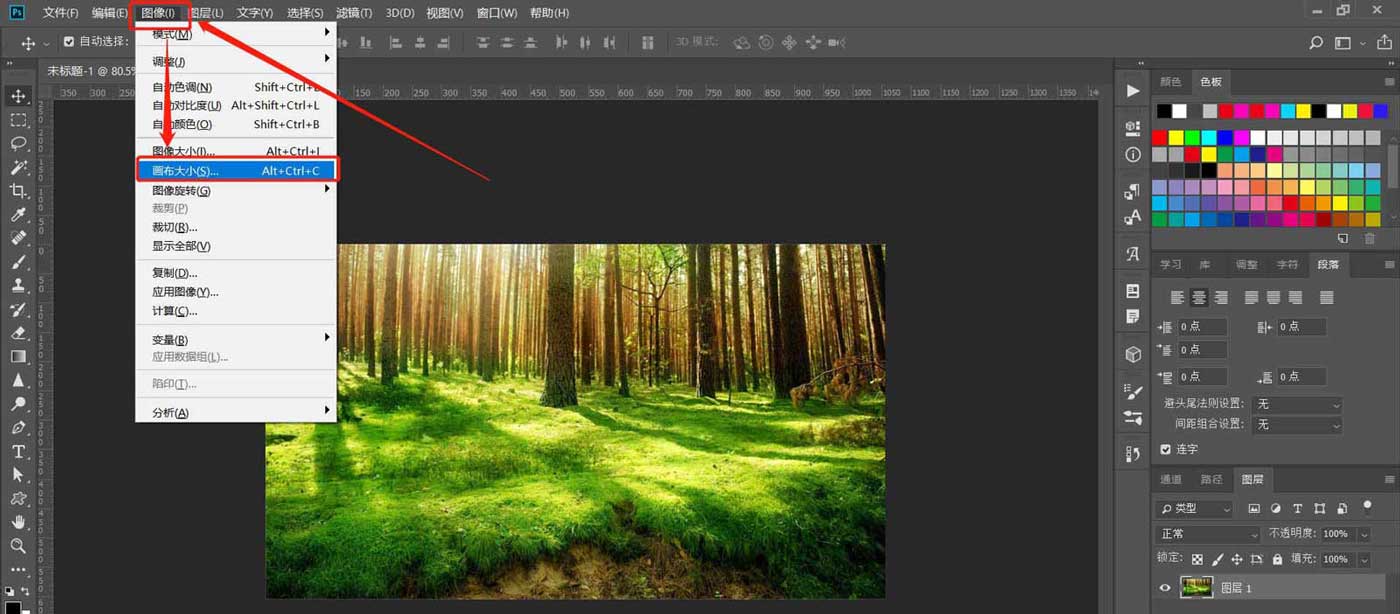Choose 裁切(R) menu item
Viewport: 1400px width, 614px height.
236,227
